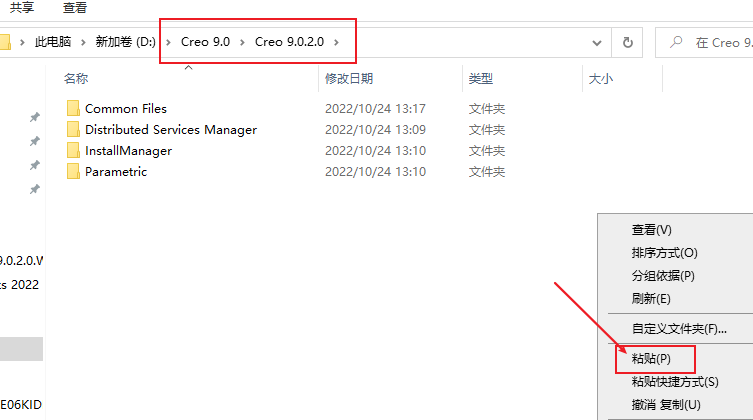This screenshot has width=753, height=420.
Task: Expand chevron after Creo 9.0 breadcrumb
Action: [x=243, y=42]
